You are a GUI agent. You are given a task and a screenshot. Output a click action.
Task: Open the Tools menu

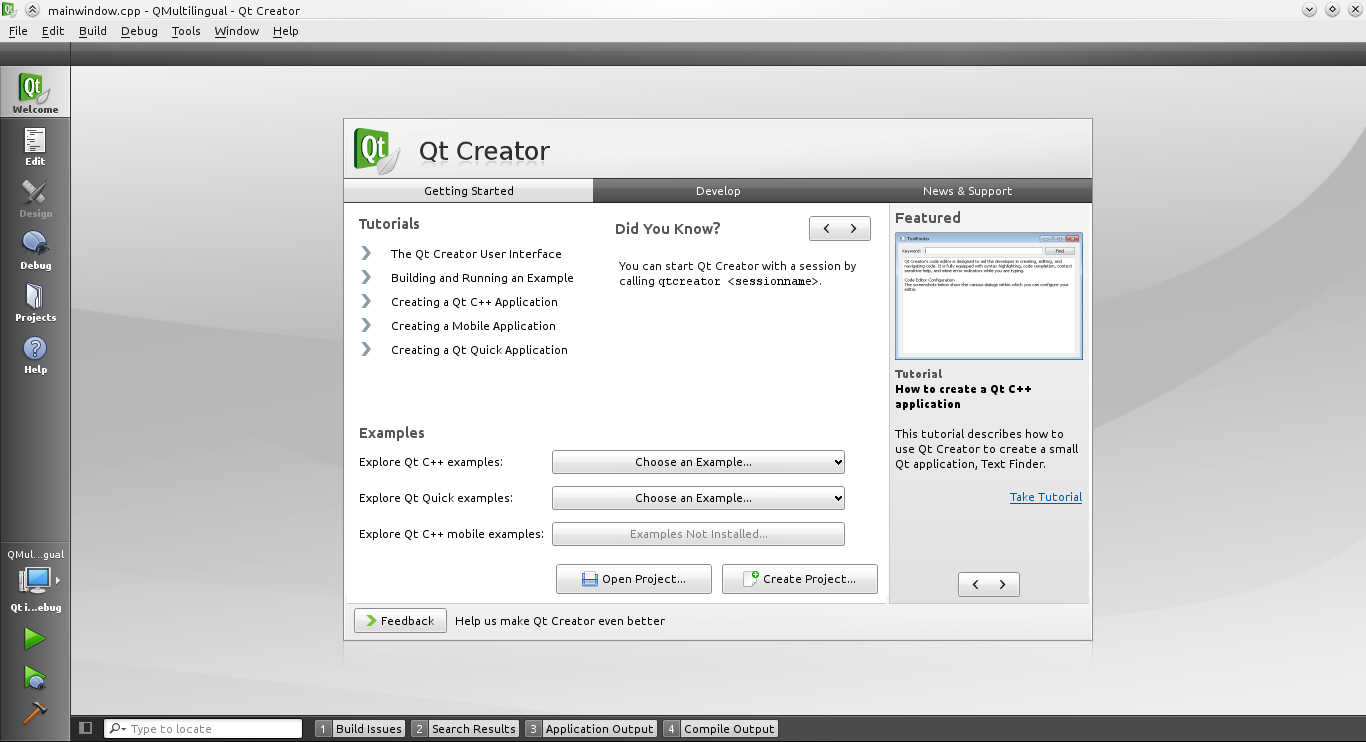[x=186, y=31]
